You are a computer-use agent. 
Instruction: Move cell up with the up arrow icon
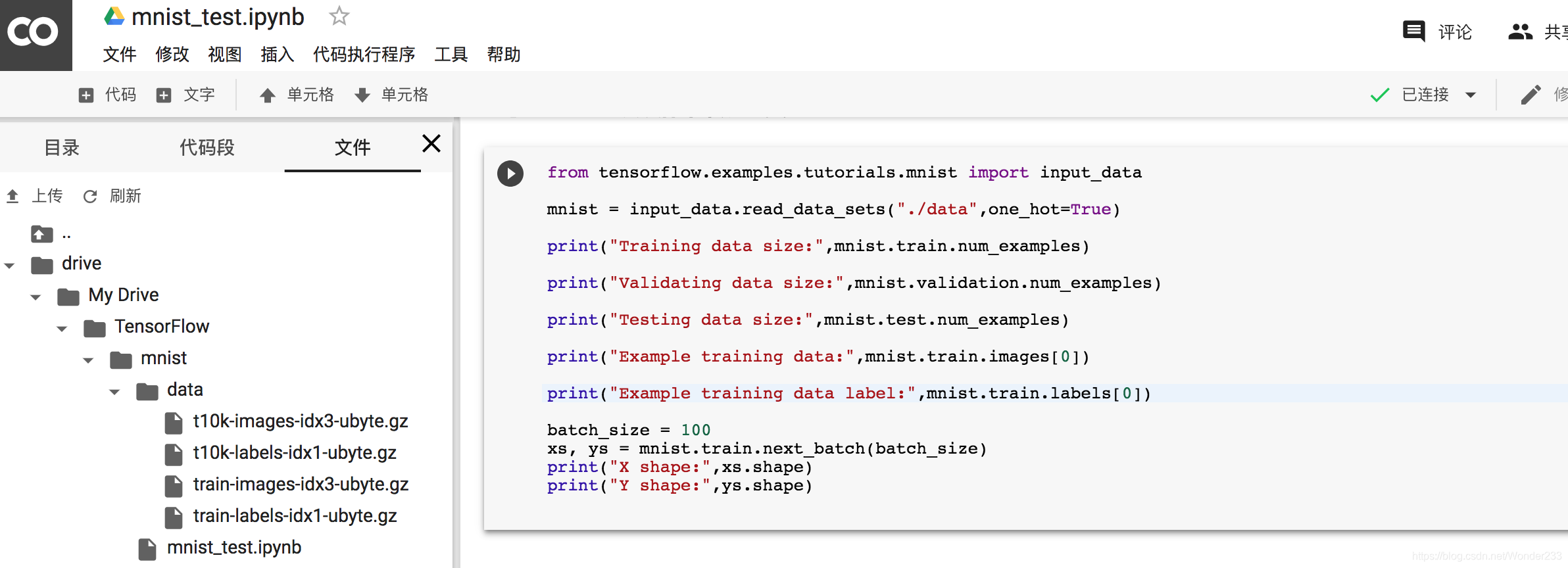(x=267, y=95)
